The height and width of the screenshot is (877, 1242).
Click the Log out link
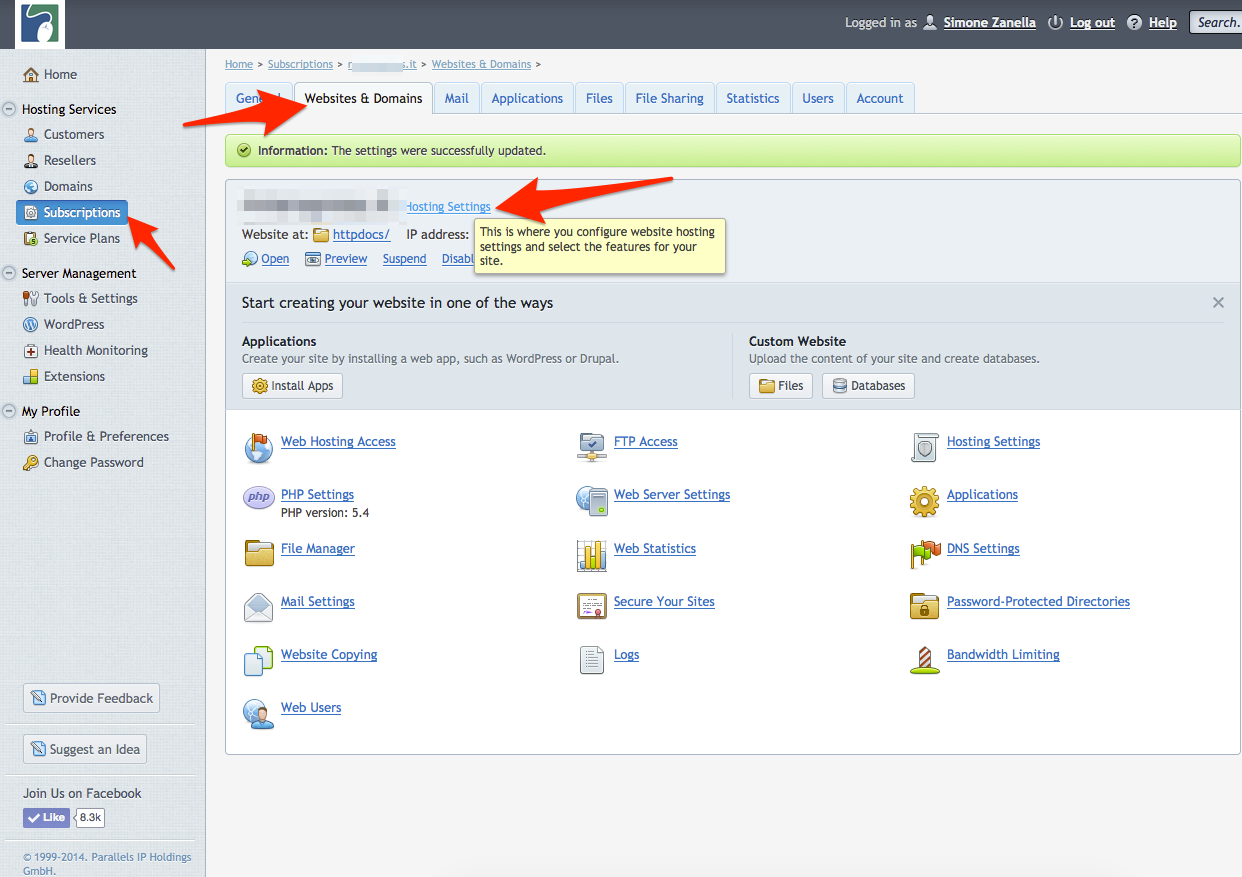tap(1092, 23)
